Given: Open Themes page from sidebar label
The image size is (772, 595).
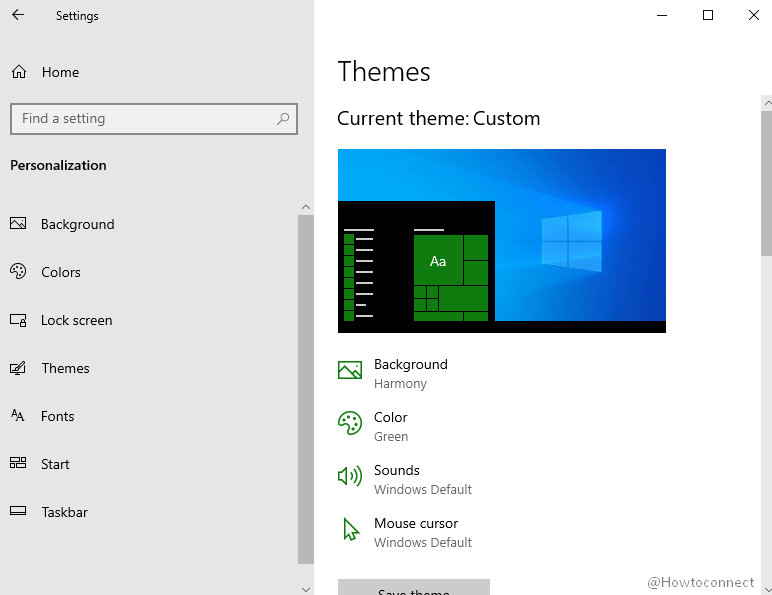Looking at the screenshot, I should tap(65, 368).
